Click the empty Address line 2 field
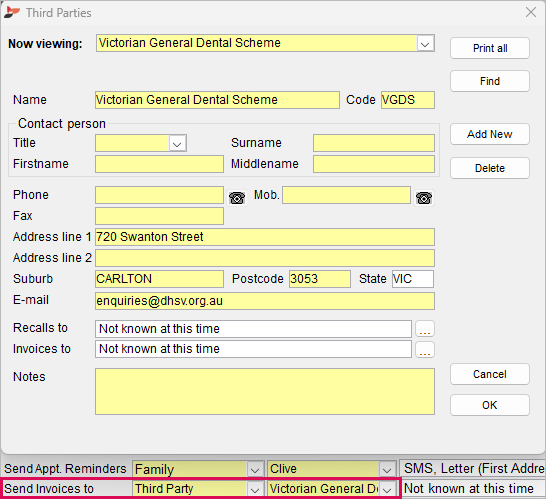This screenshot has height=499, width=546. tap(265, 258)
